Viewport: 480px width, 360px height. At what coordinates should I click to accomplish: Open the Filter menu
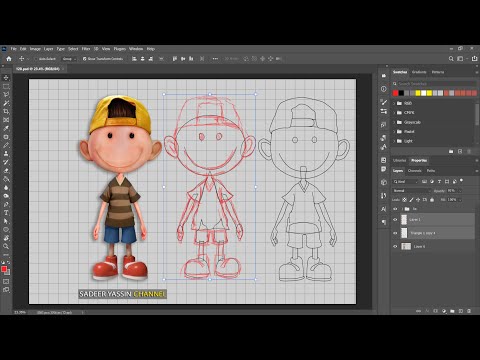tap(86, 49)
